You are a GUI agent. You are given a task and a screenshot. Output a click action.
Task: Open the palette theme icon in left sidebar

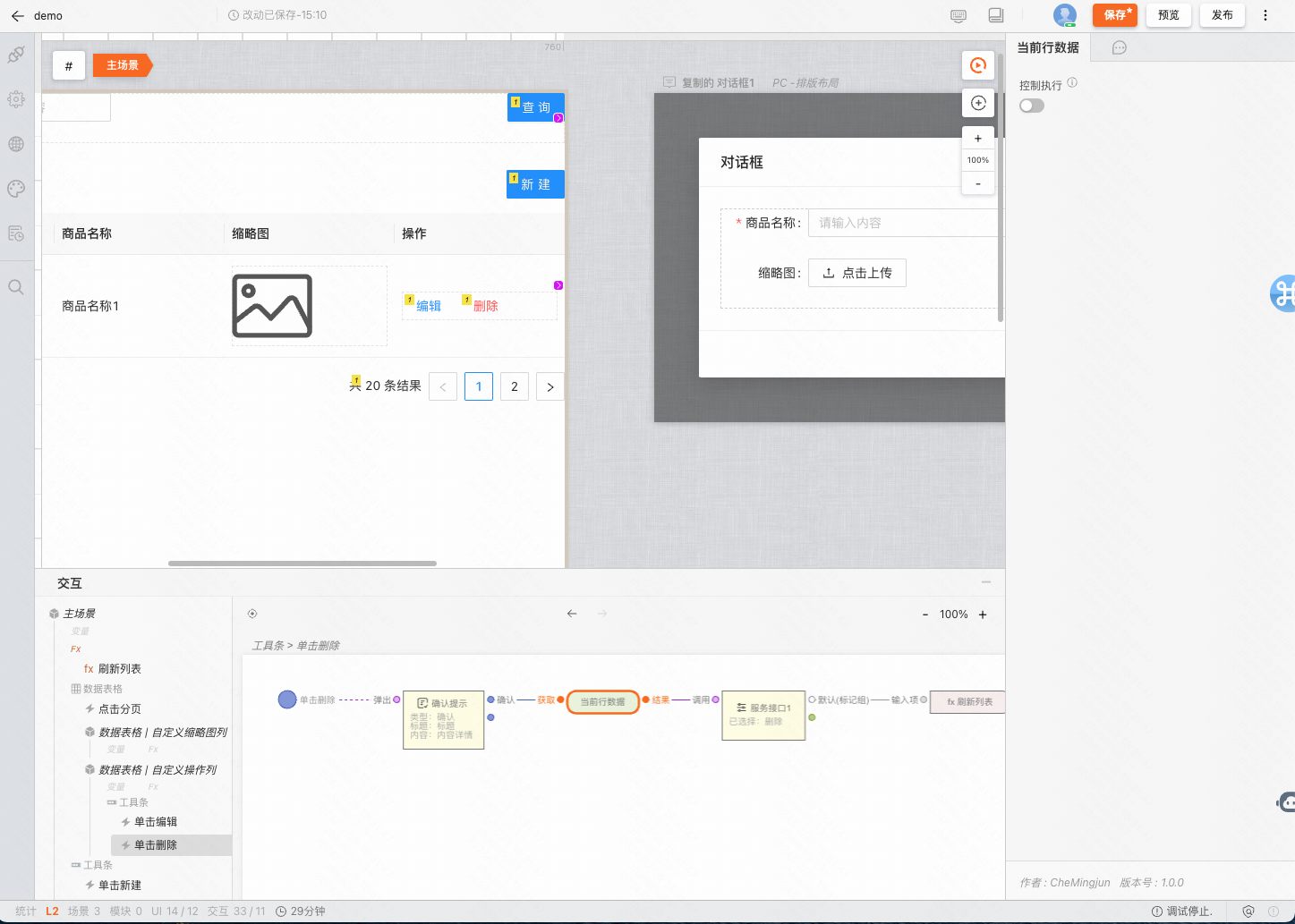click(16, 189)
